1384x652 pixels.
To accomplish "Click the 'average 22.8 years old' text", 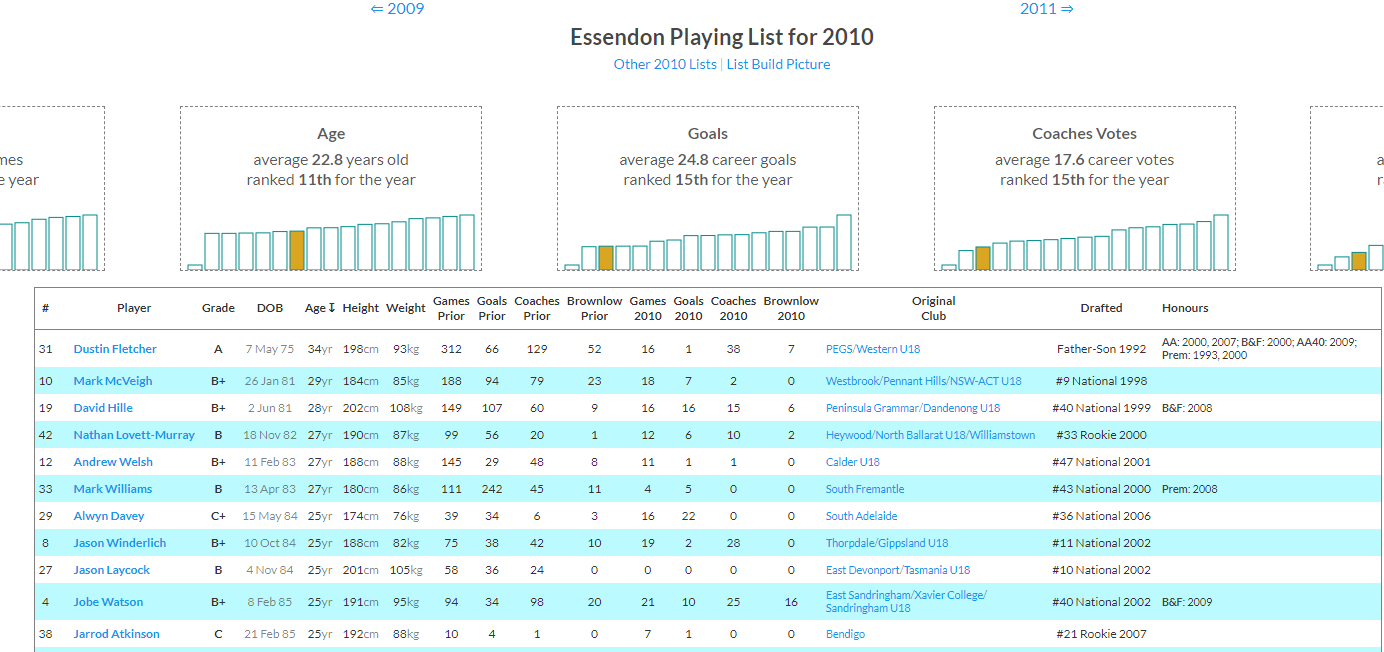I will click(331, 160).
